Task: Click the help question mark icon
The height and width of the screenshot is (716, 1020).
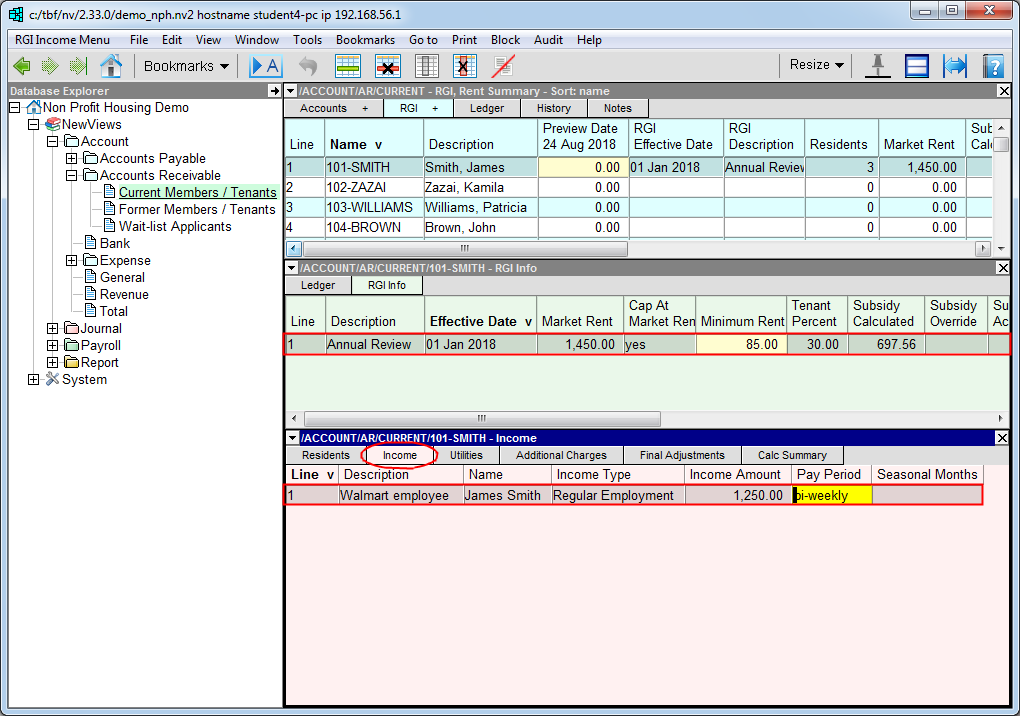Action: [x=992, y=66]
